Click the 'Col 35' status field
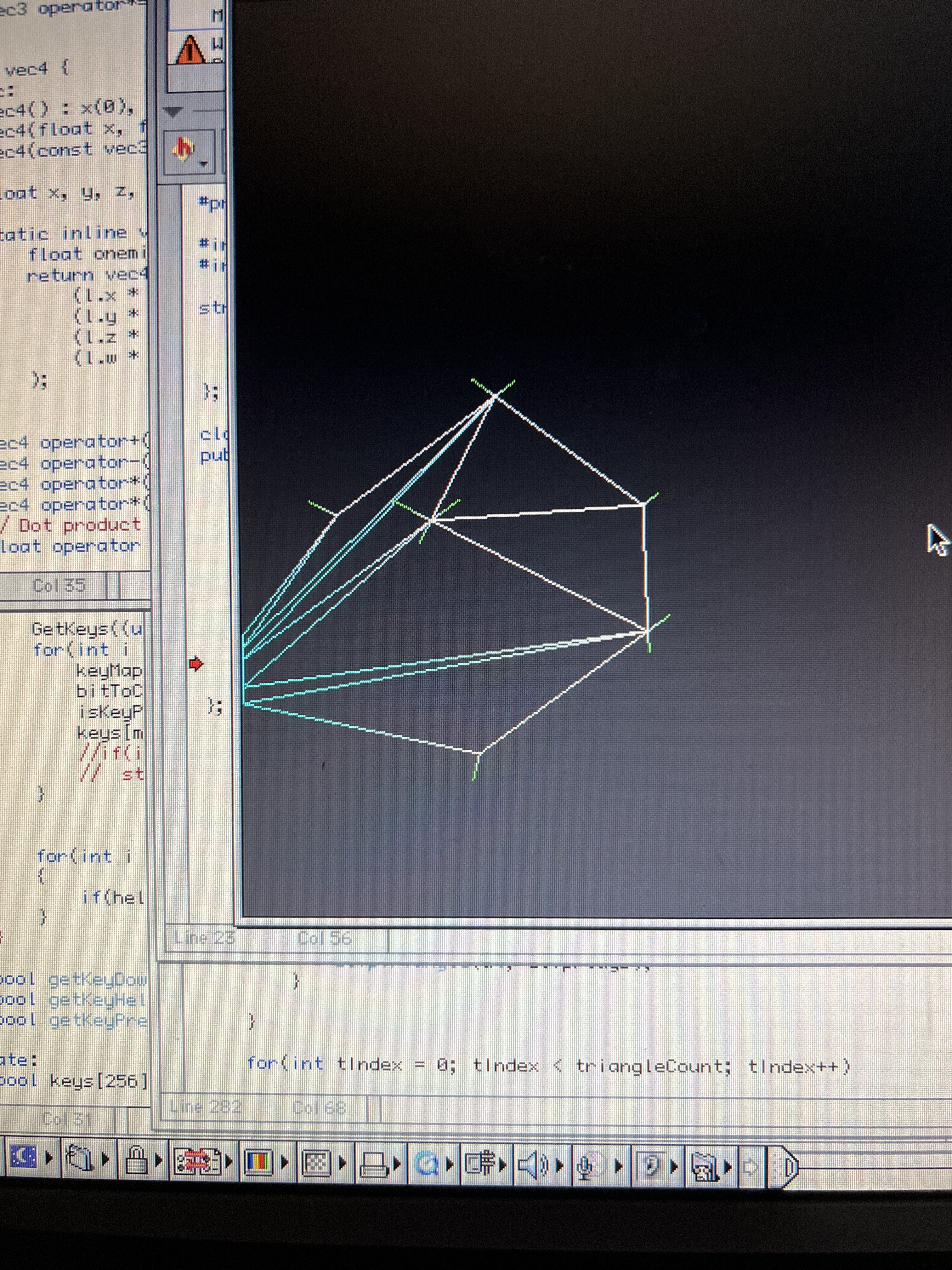 [59, 586]
